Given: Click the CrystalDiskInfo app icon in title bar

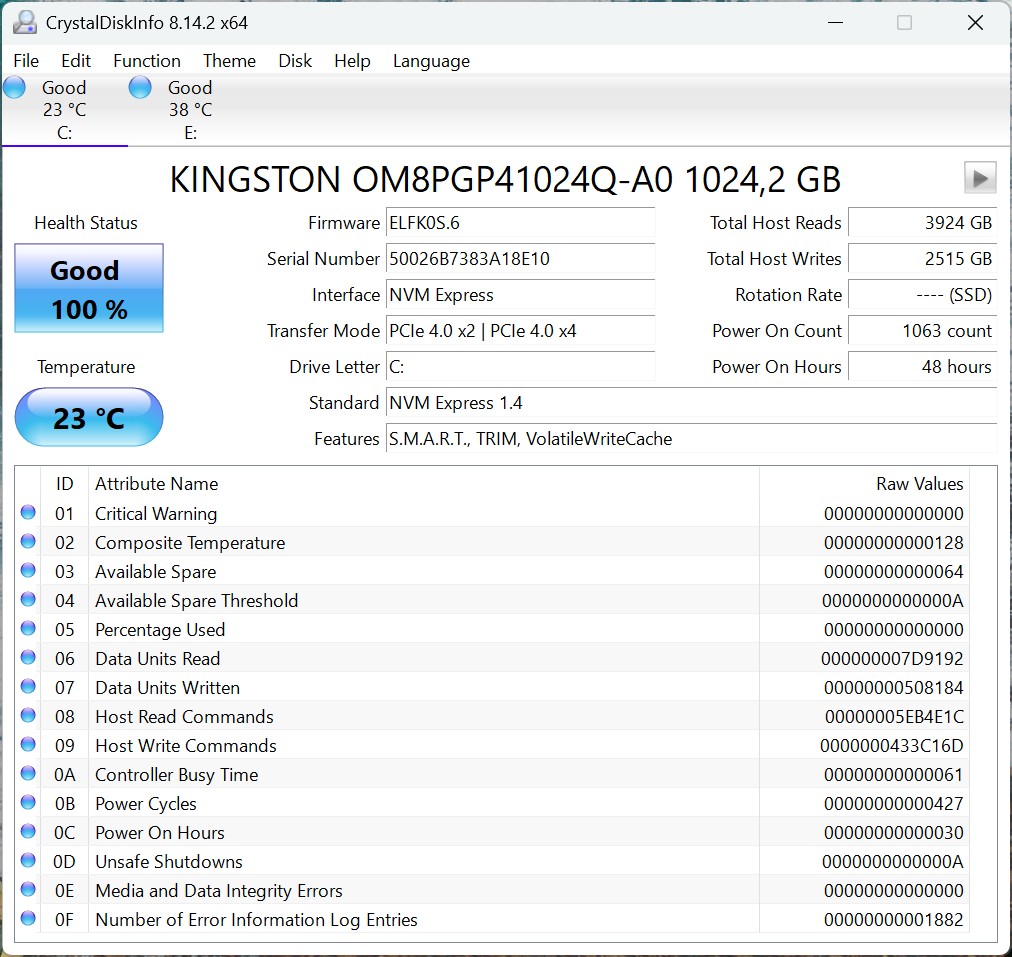Looking at the screenshot, I should (x=25, y=22).
